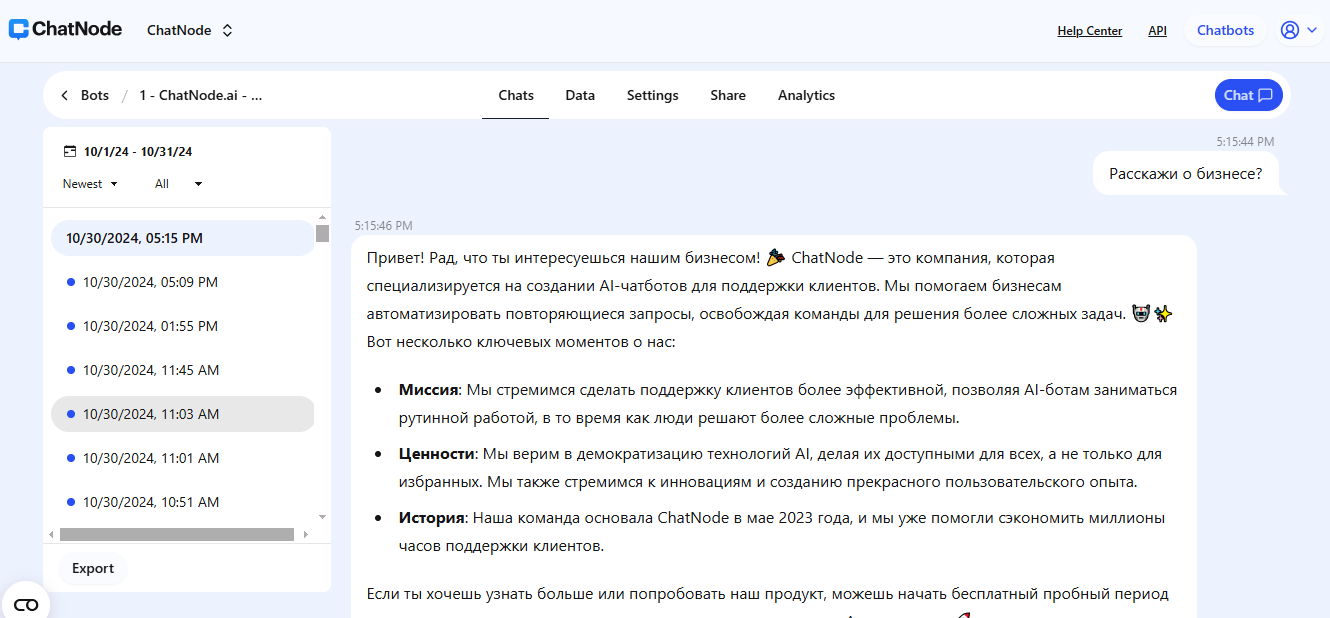Expand the account menu chevron
Viewport: 1330px width, 618px height.
coord(1312,30)
